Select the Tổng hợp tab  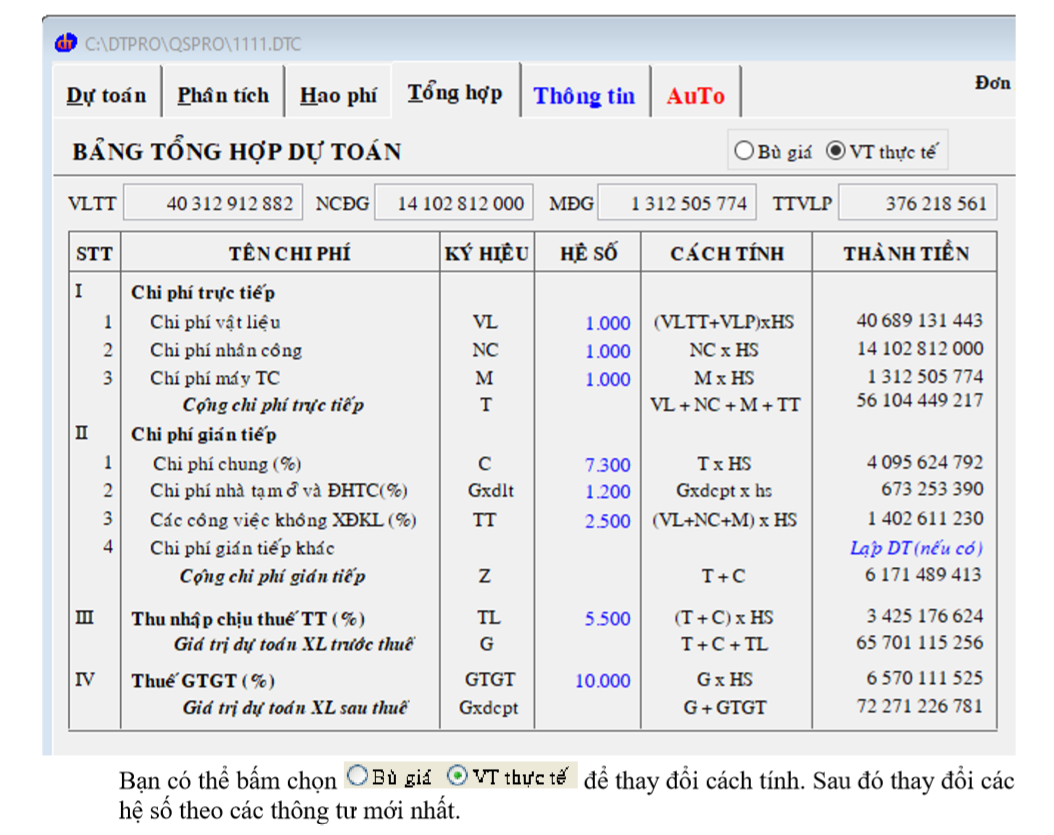pyautogui.click(x=455, y=93)
